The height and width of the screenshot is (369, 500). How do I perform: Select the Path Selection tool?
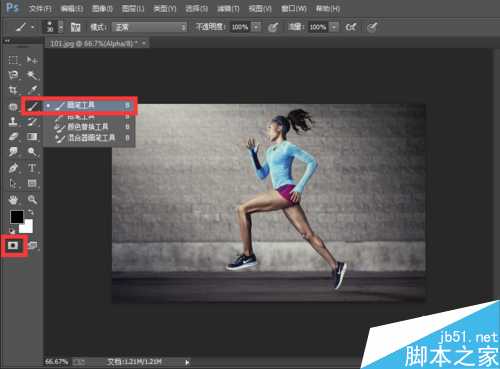point(13,183)
